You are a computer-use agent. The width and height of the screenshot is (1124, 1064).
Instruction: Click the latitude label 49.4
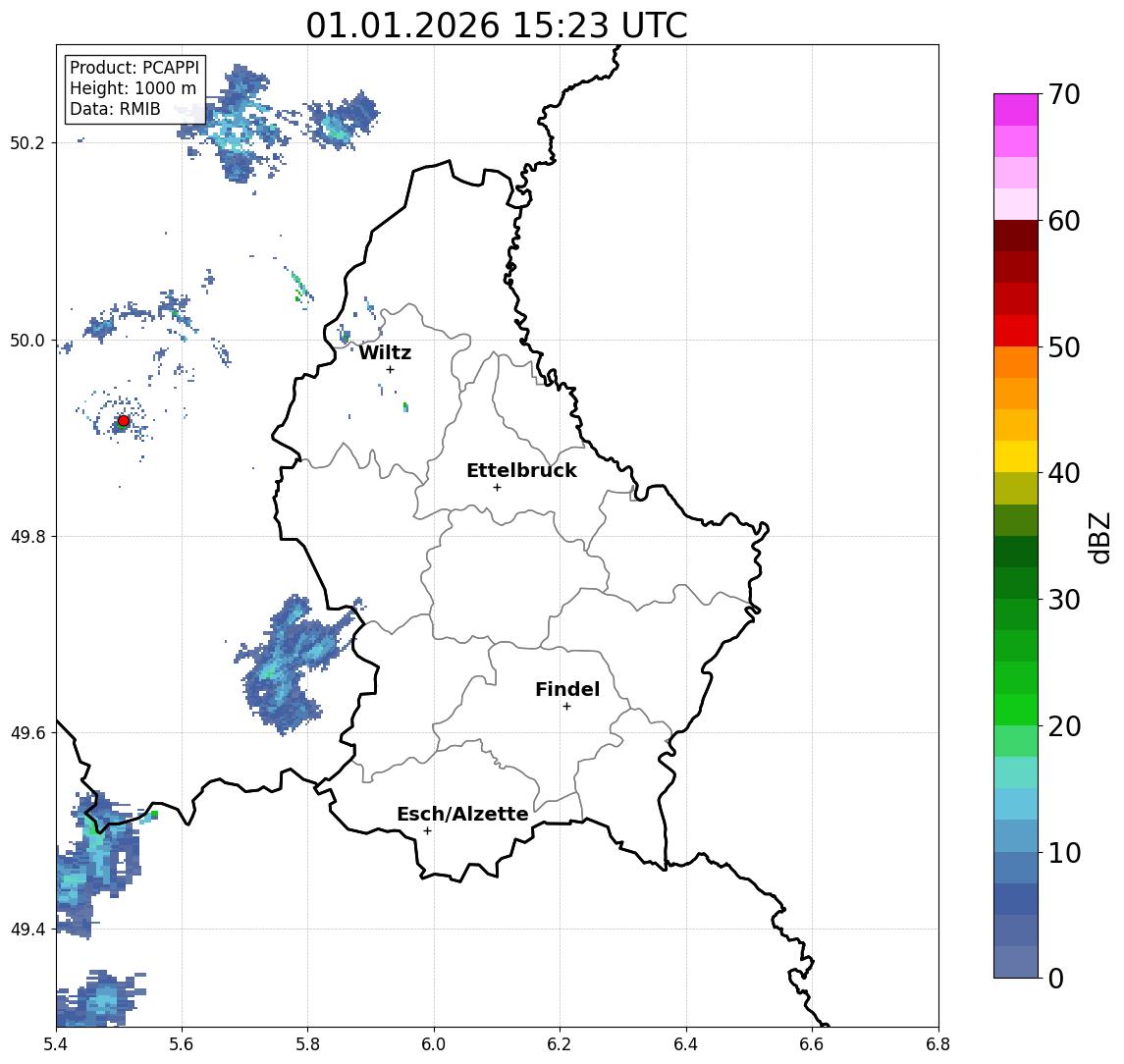point(27,930)
